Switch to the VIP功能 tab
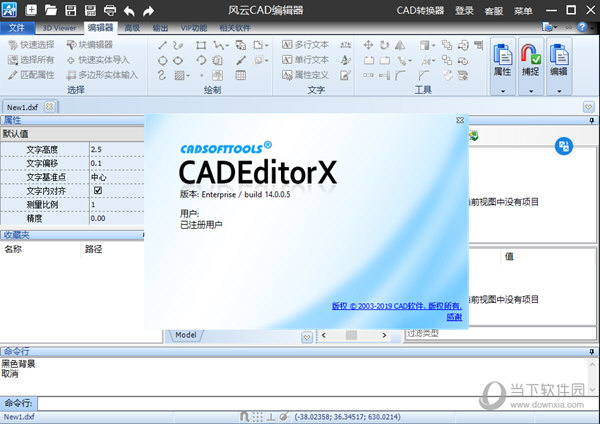The image size is (600, 424). [x=194, y=28]
